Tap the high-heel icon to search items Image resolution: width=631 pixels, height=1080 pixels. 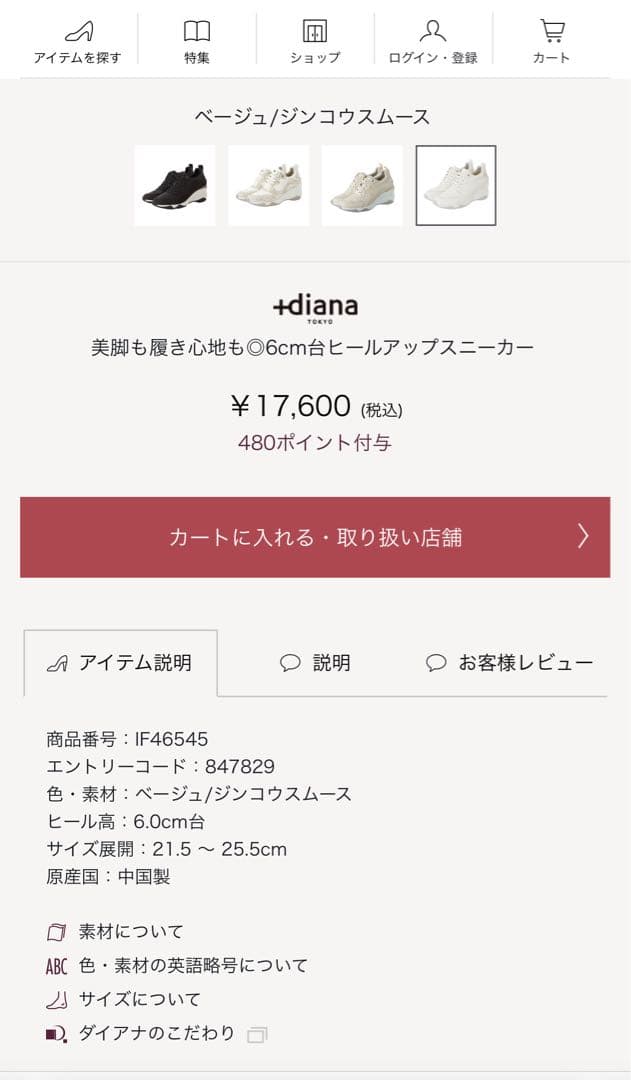coord(77,31)
